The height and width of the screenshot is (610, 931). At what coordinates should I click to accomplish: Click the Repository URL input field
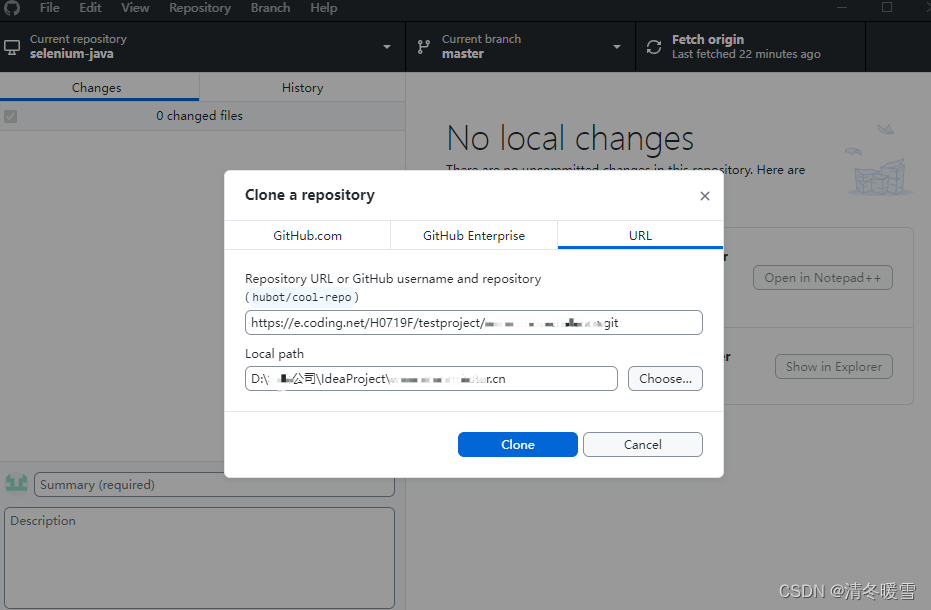(474, 323)
